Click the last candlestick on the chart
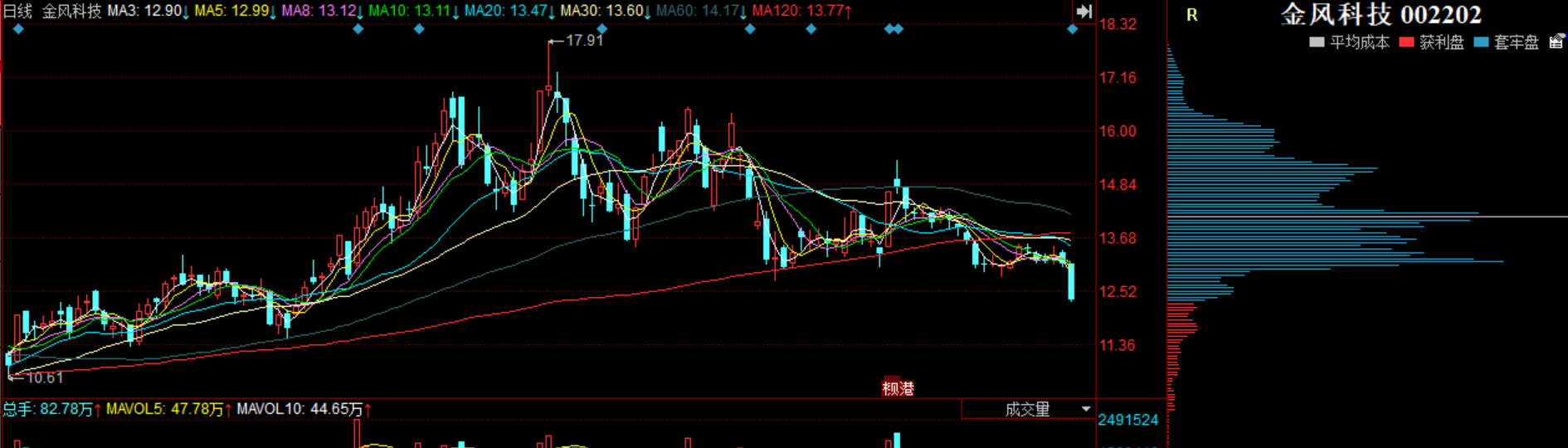The height and width of the screenshot is (448, 1568). tap(1072, 280)
